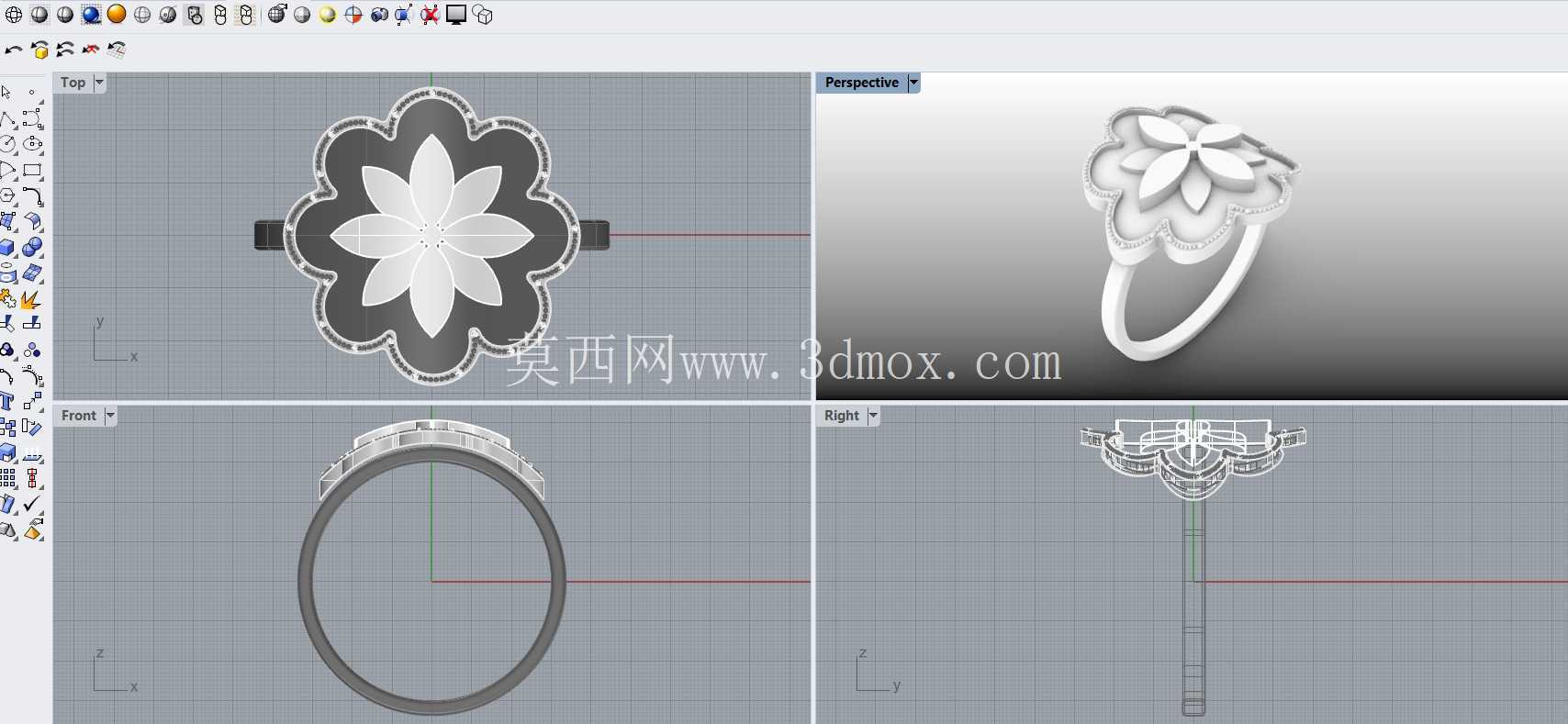This screenshot has width=1568, height=724.
Task: Open the Right viewport dropdown arrow
Action: pyautogui.click(x=873, y=416)
